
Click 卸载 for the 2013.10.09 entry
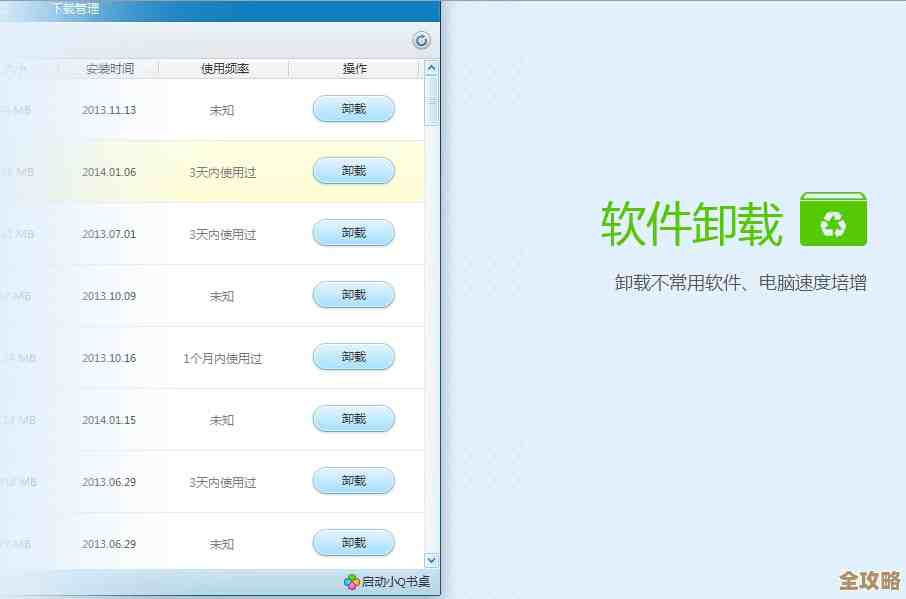tap(353, 295)
